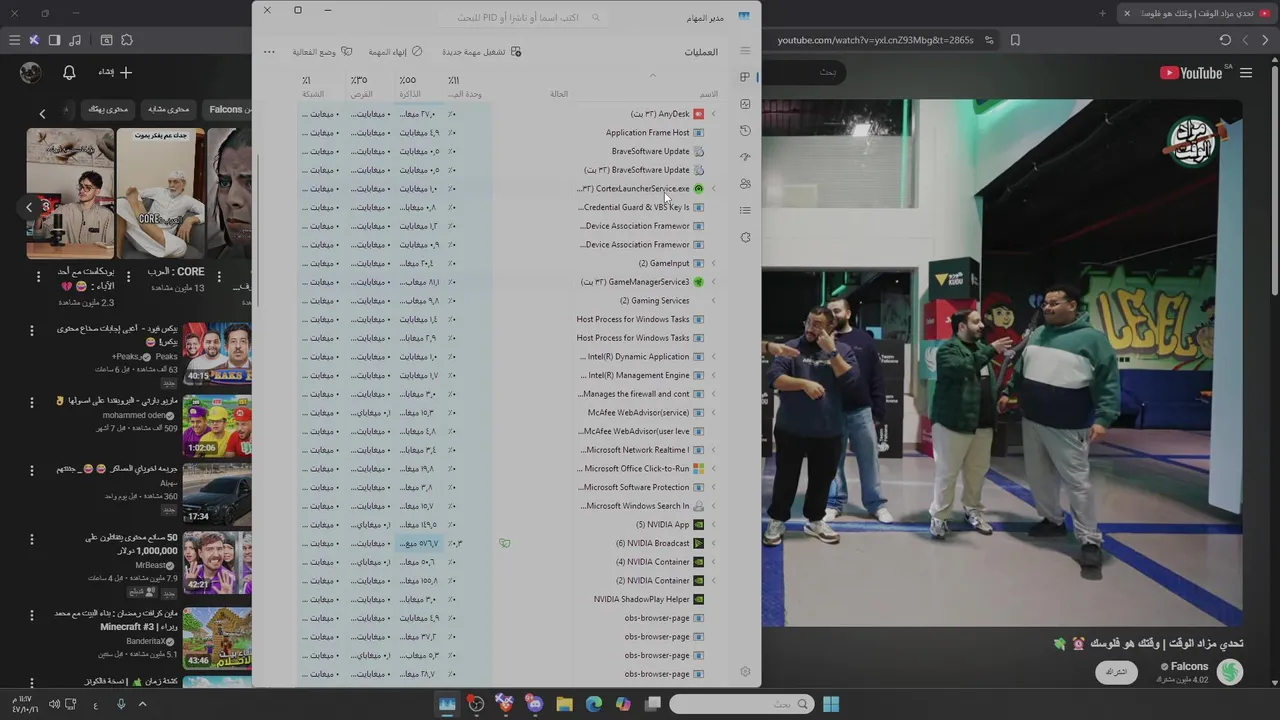The width and height of the screenshot is (1280, 720).
Task: Open the Services icon in Task Manager sidebar
Action: [745, 237]
